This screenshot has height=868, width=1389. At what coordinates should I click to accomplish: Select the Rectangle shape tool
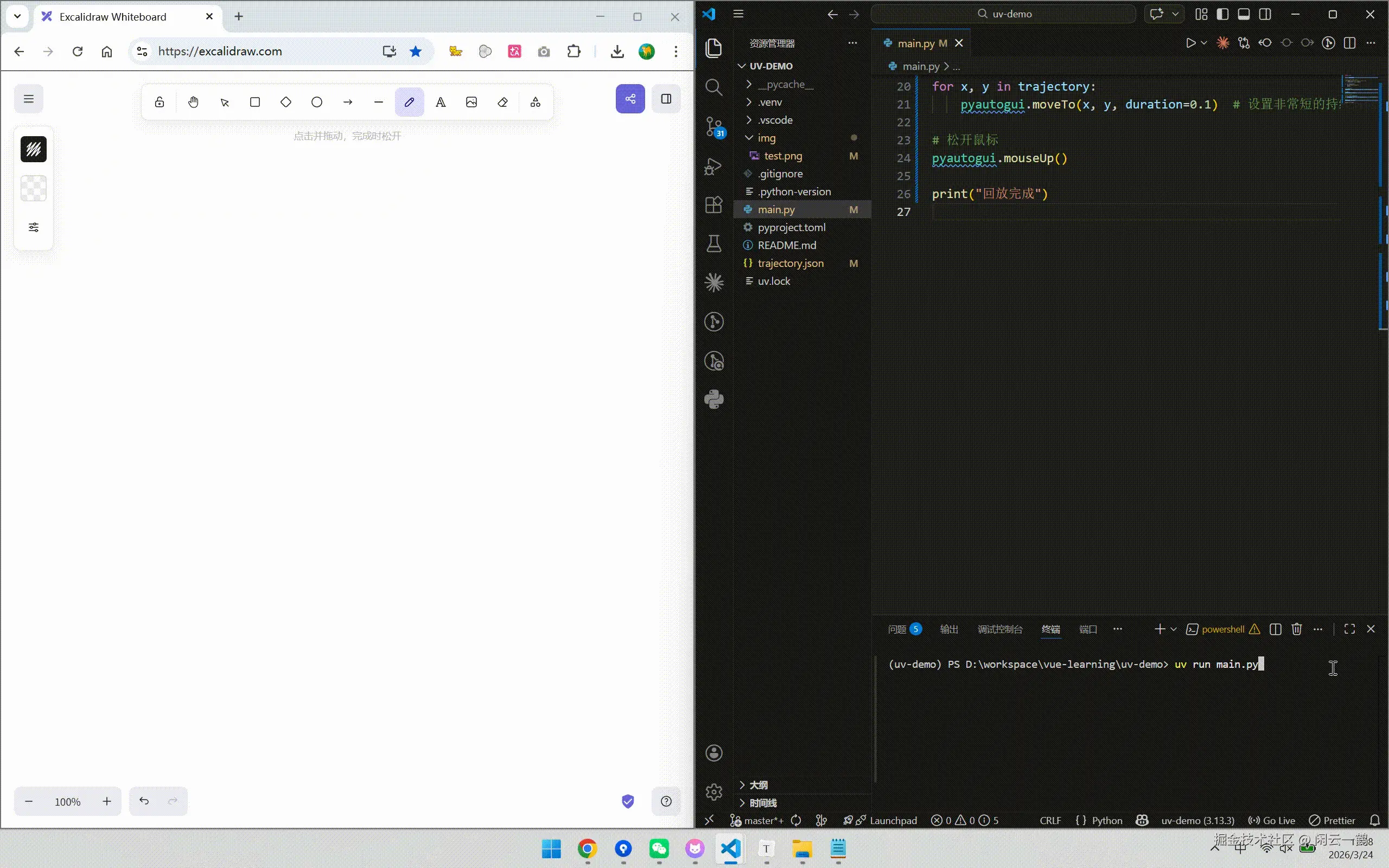255,102
